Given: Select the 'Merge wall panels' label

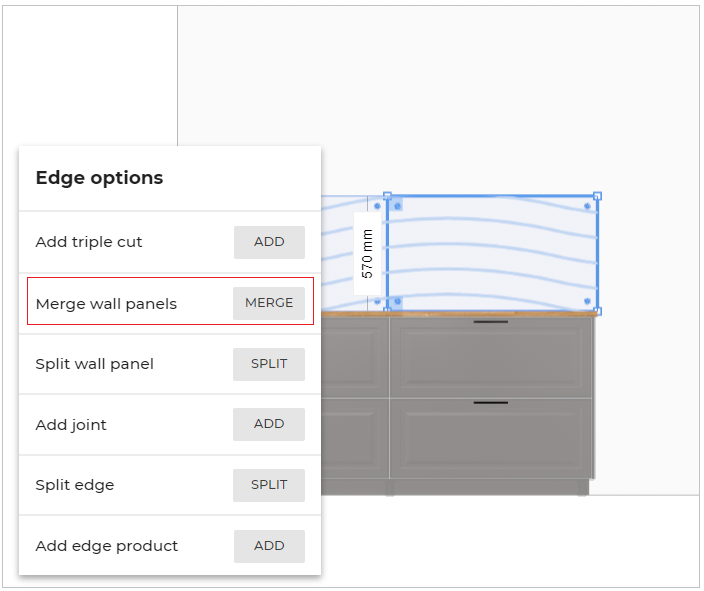Looking at the screenshot, I should pyautogui.click(x=106, y=304).
